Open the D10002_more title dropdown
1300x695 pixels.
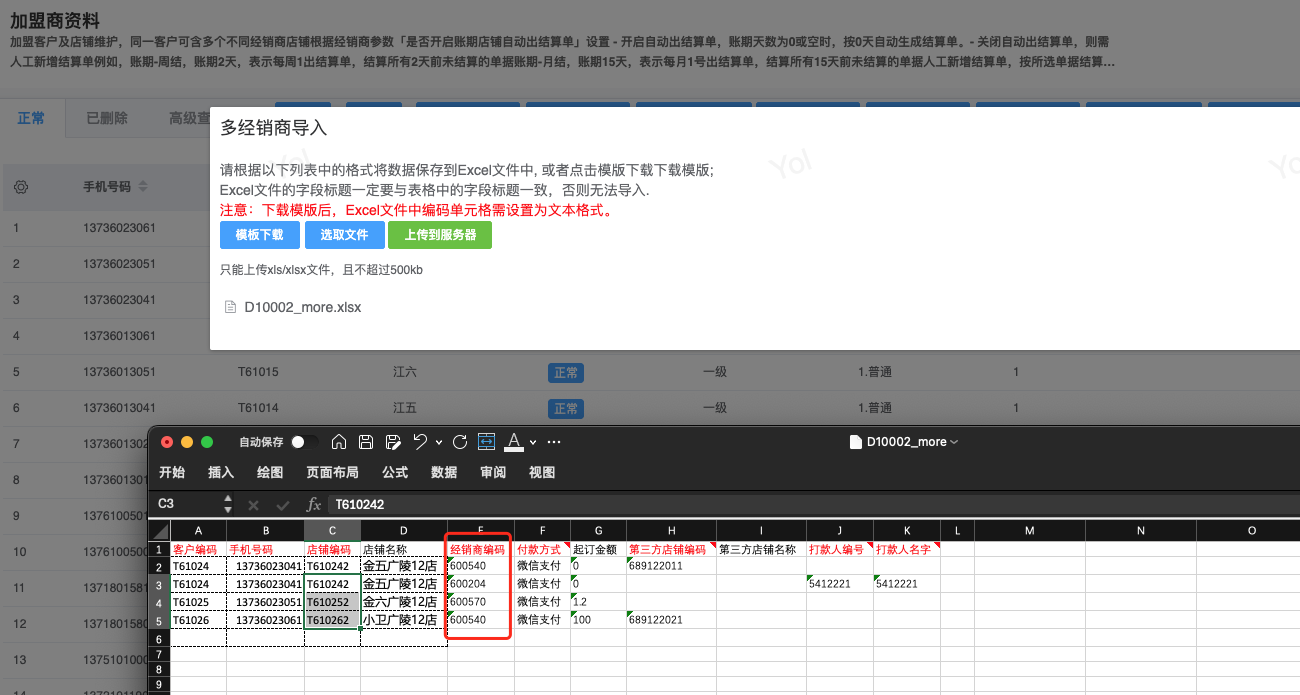pos(954,442)
